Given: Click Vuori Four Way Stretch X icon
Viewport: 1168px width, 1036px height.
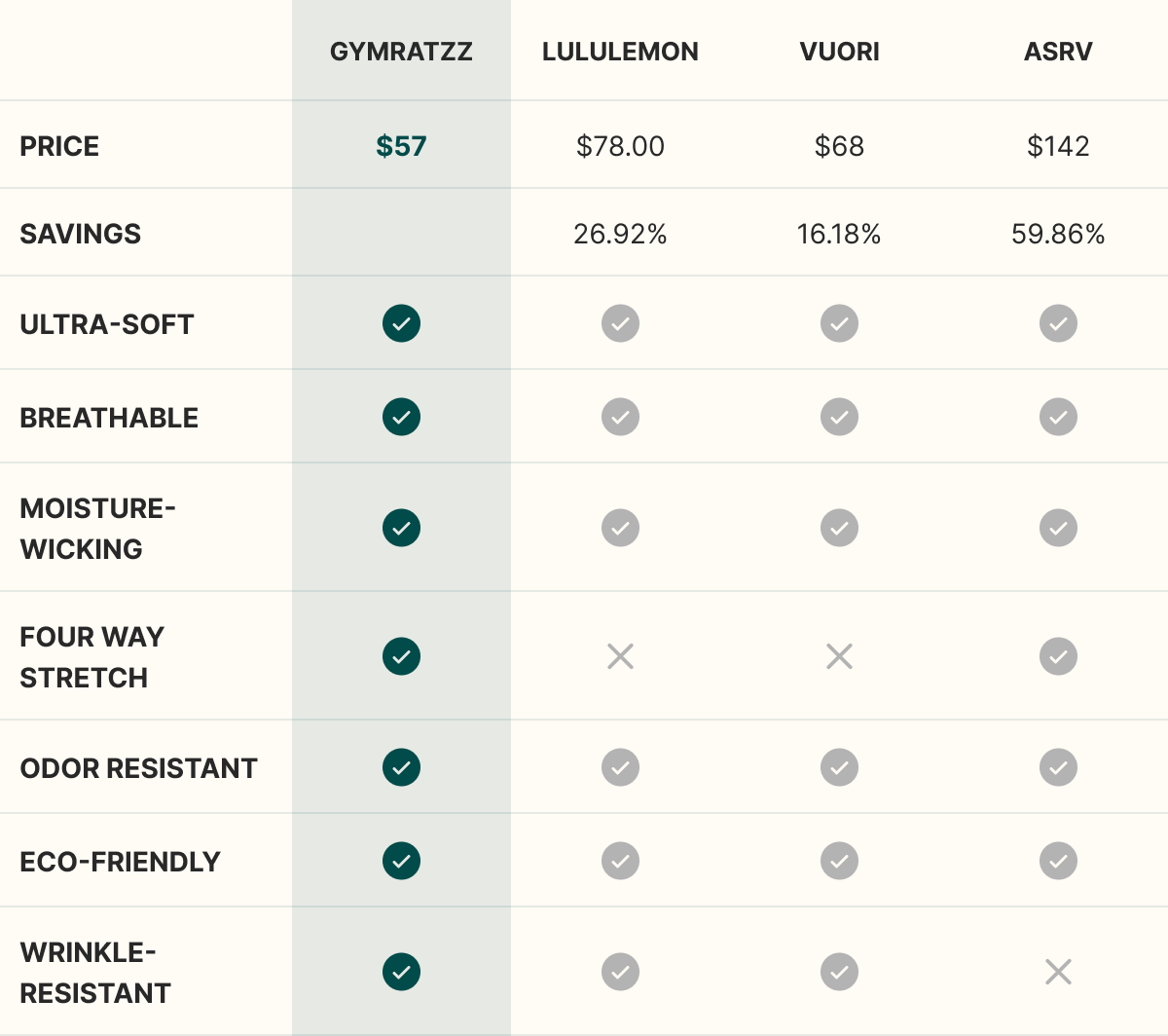Looking at the screenshot, I should (x=839, y=656).
